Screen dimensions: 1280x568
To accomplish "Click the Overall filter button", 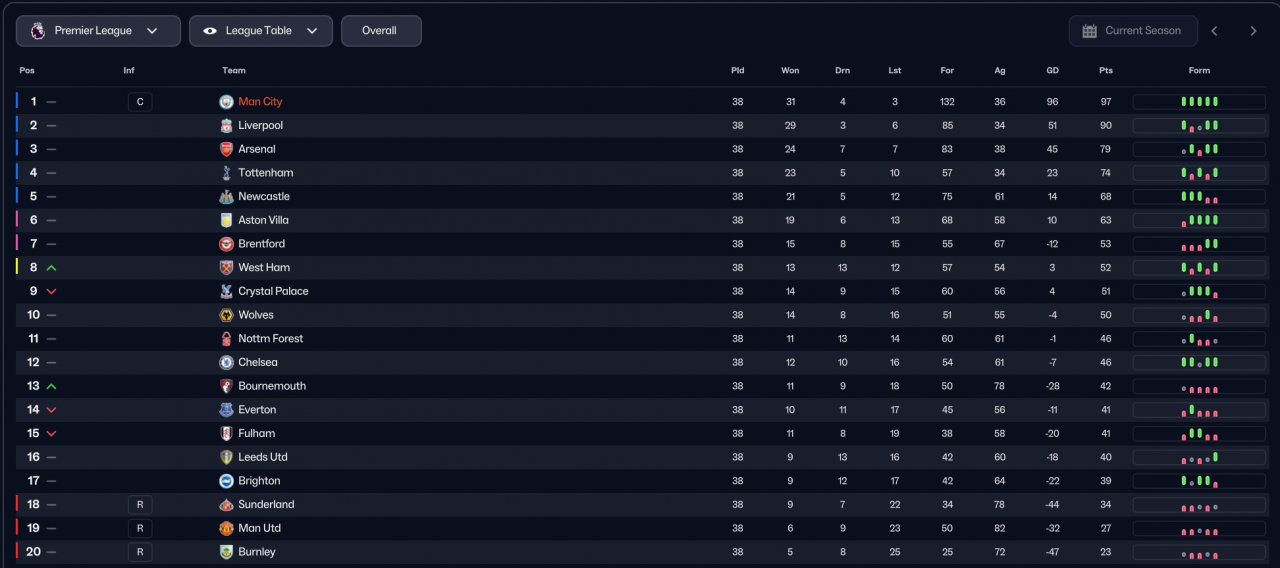I will [x=381, y=31].
